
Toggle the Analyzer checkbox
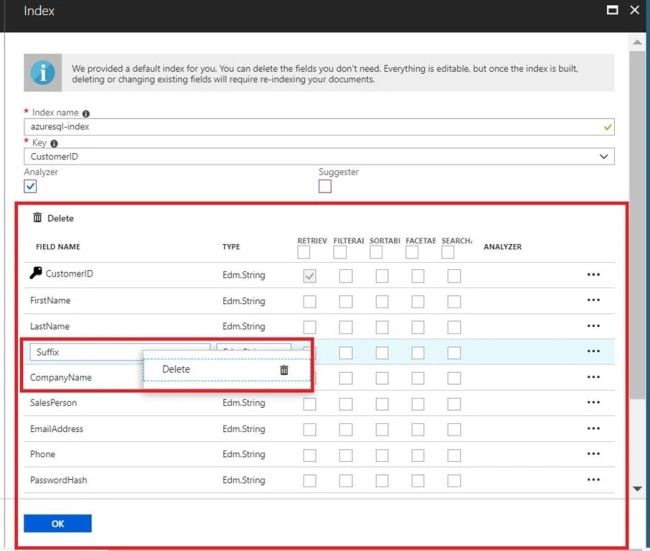click(30, 187)
